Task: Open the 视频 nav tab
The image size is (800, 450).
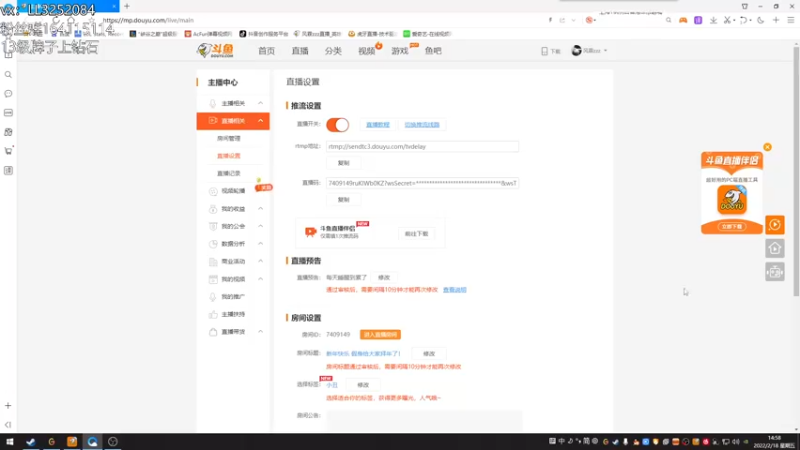Action: click(366, 51)
